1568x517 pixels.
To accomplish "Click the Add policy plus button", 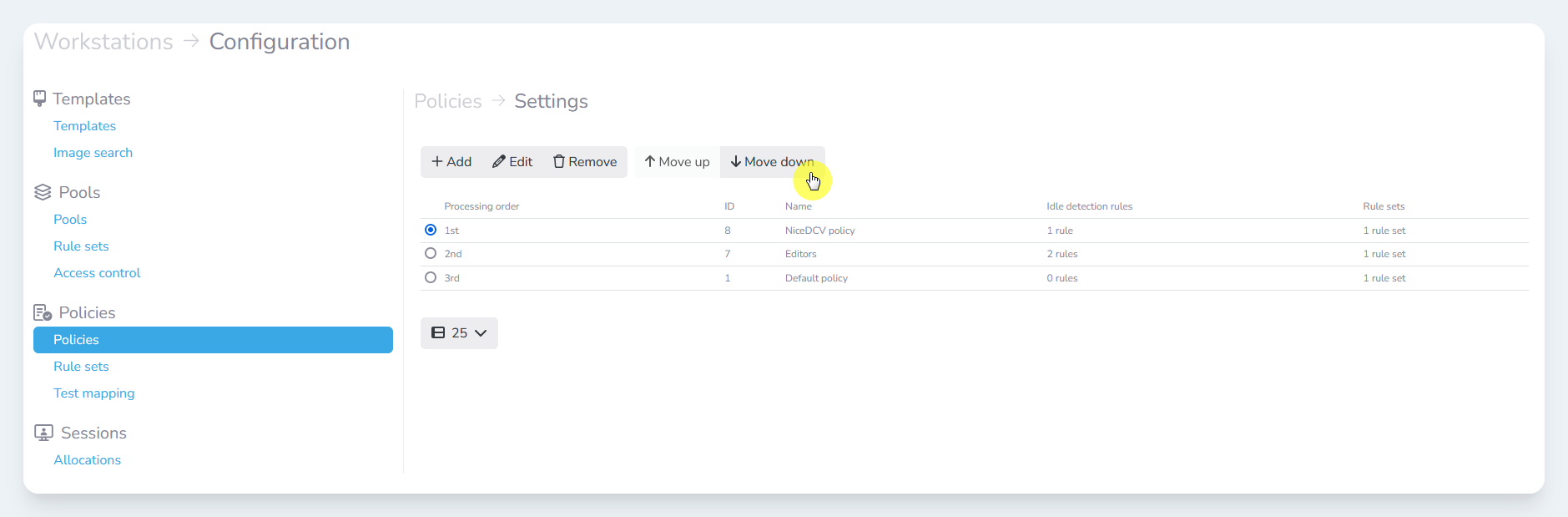I will coord(451,162).
